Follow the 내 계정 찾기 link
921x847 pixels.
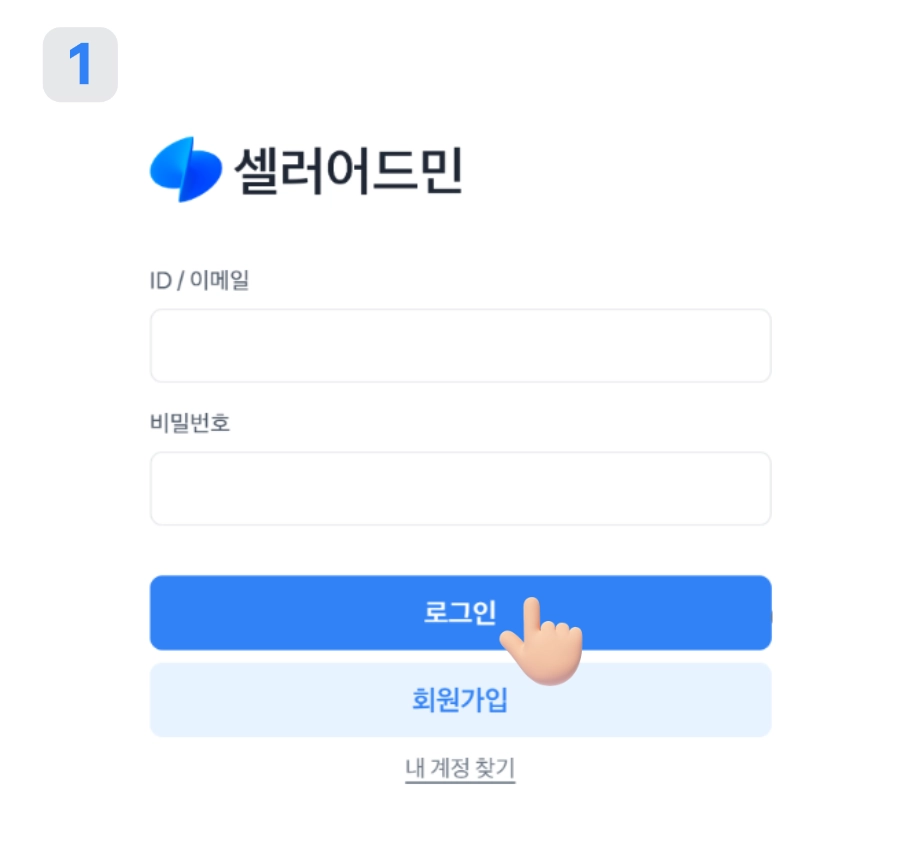point(460,769)
